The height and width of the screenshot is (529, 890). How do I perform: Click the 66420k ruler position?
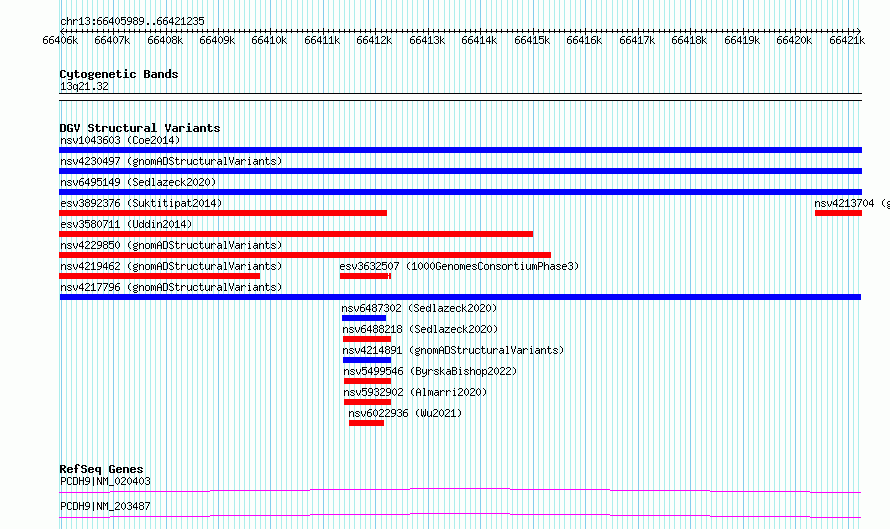click(795, 40)
